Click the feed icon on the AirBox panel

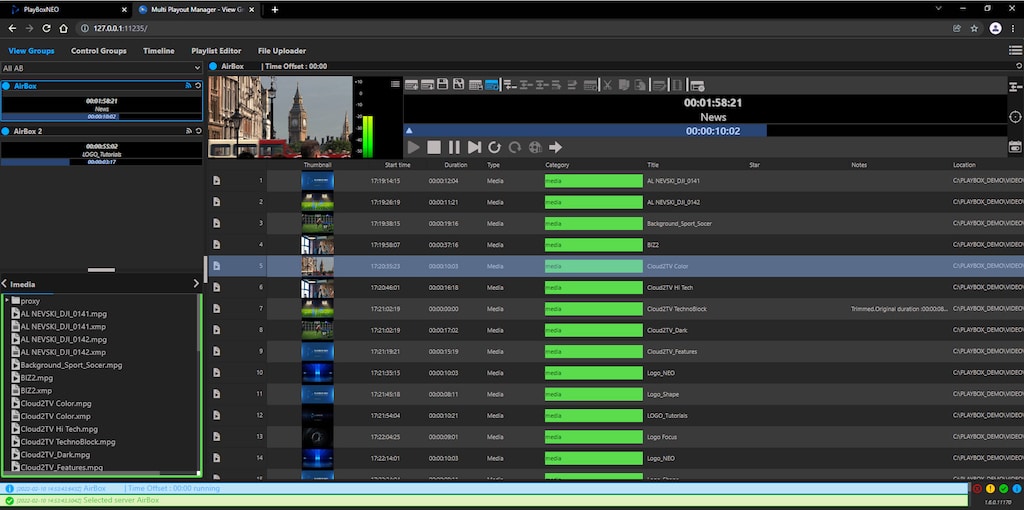187,86
